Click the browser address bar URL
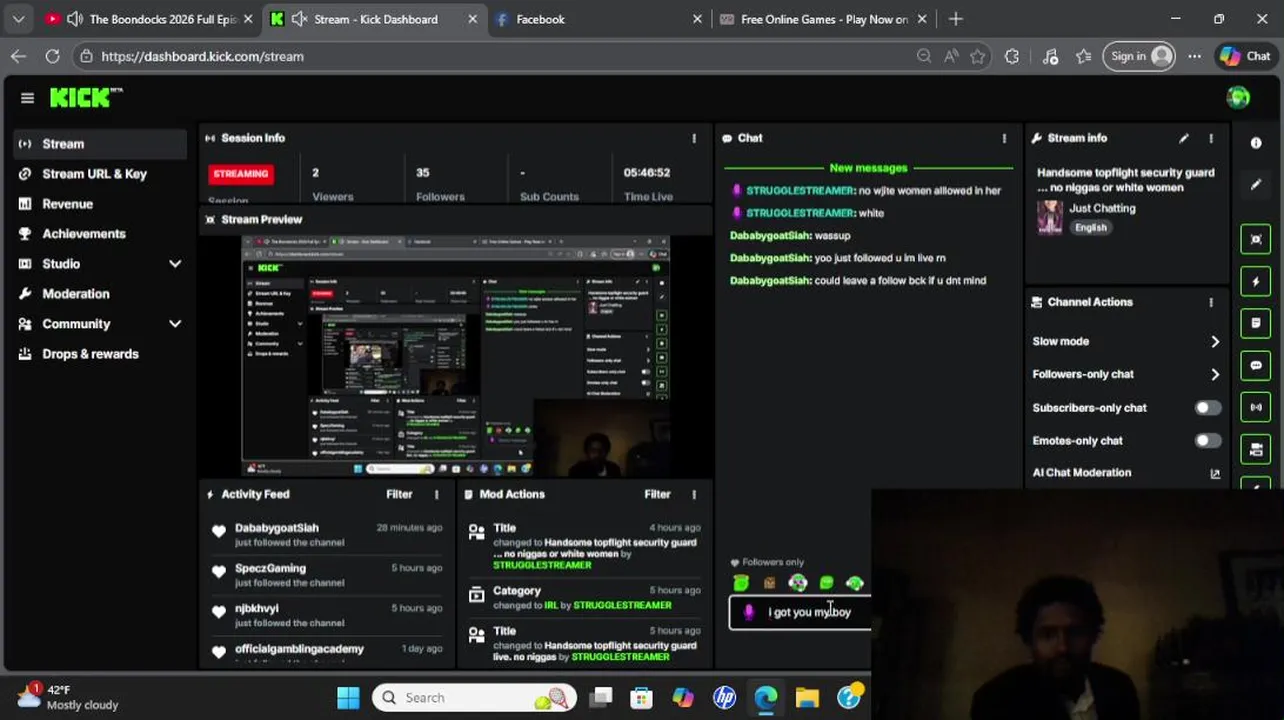The image size is (1284, 720). (203, 56)
